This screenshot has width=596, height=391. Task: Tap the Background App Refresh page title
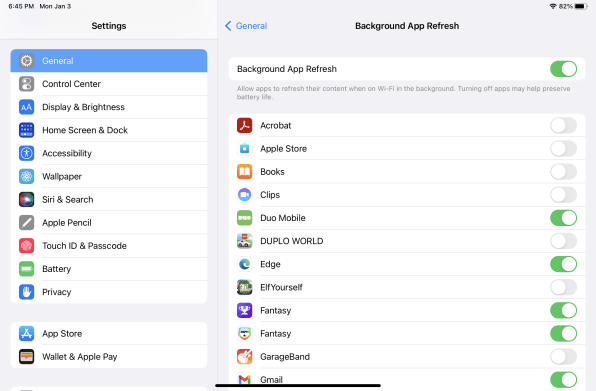[407, 26]
